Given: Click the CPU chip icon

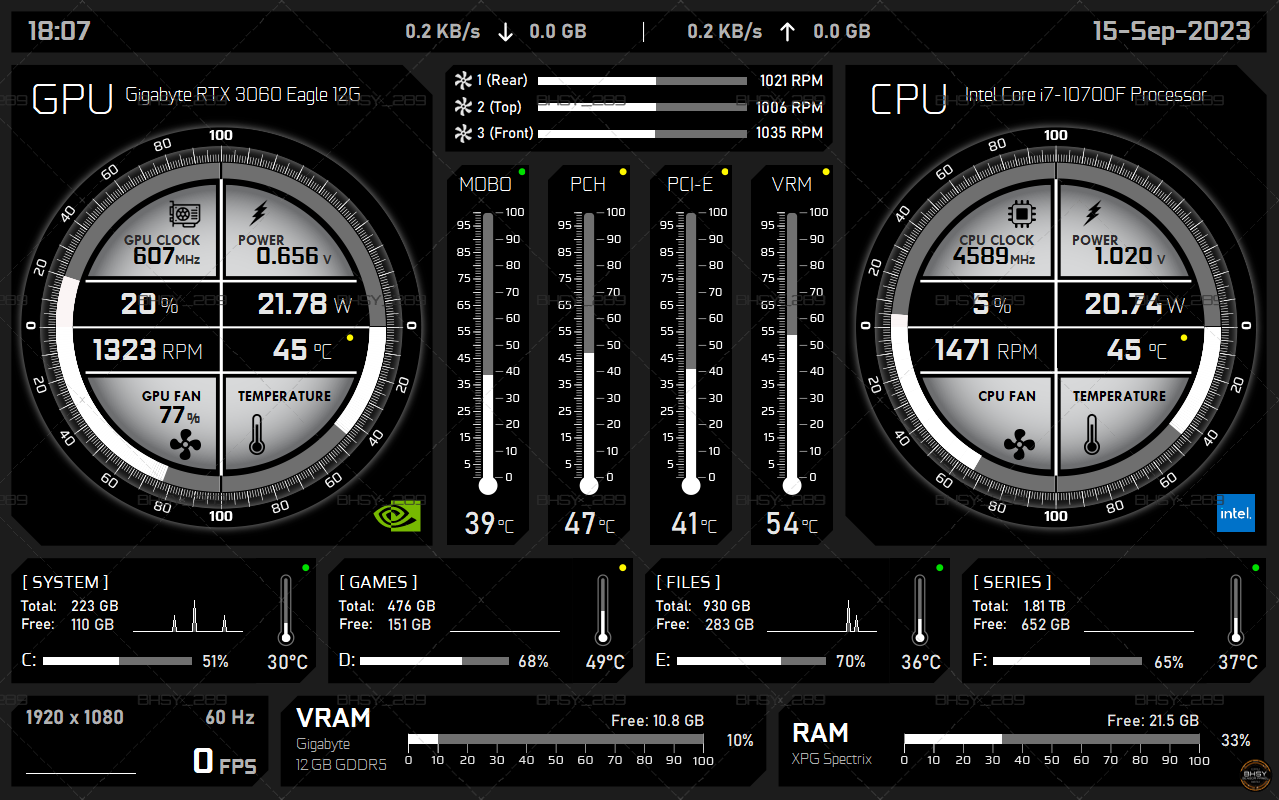Looking at the screenshot, I should click(x=1021, y=214).
